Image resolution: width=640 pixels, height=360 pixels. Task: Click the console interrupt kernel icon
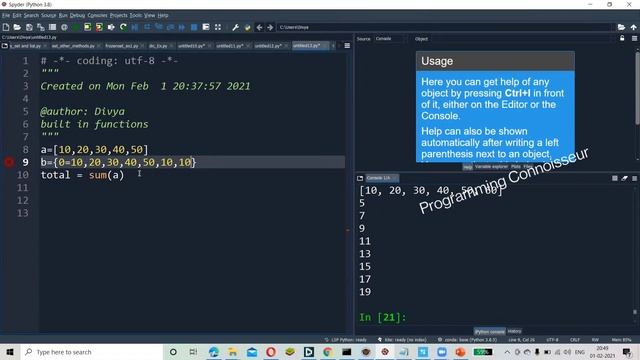pyautogui.click(x=615, y=178)
